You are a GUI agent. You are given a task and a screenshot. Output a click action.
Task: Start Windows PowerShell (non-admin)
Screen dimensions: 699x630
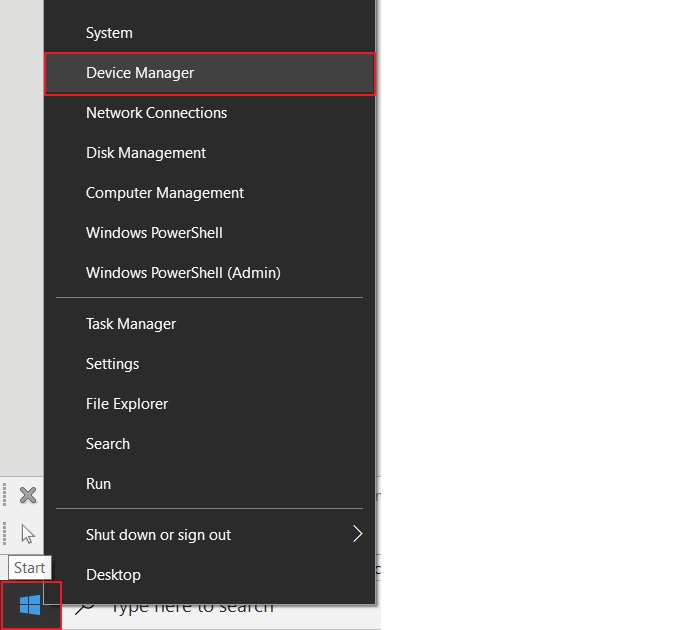[x=210, y=233]
